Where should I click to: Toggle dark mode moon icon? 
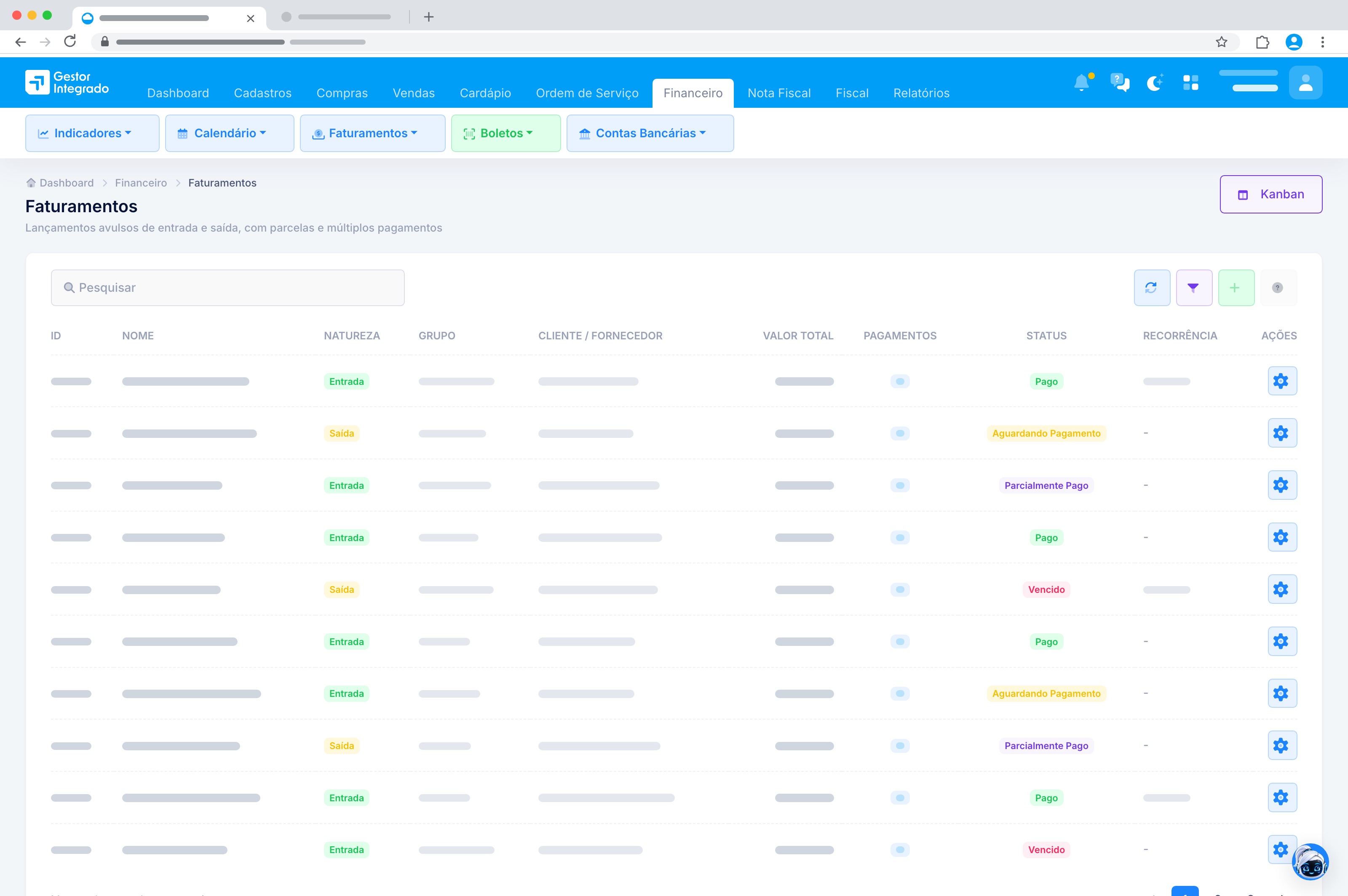(1155, 83)
